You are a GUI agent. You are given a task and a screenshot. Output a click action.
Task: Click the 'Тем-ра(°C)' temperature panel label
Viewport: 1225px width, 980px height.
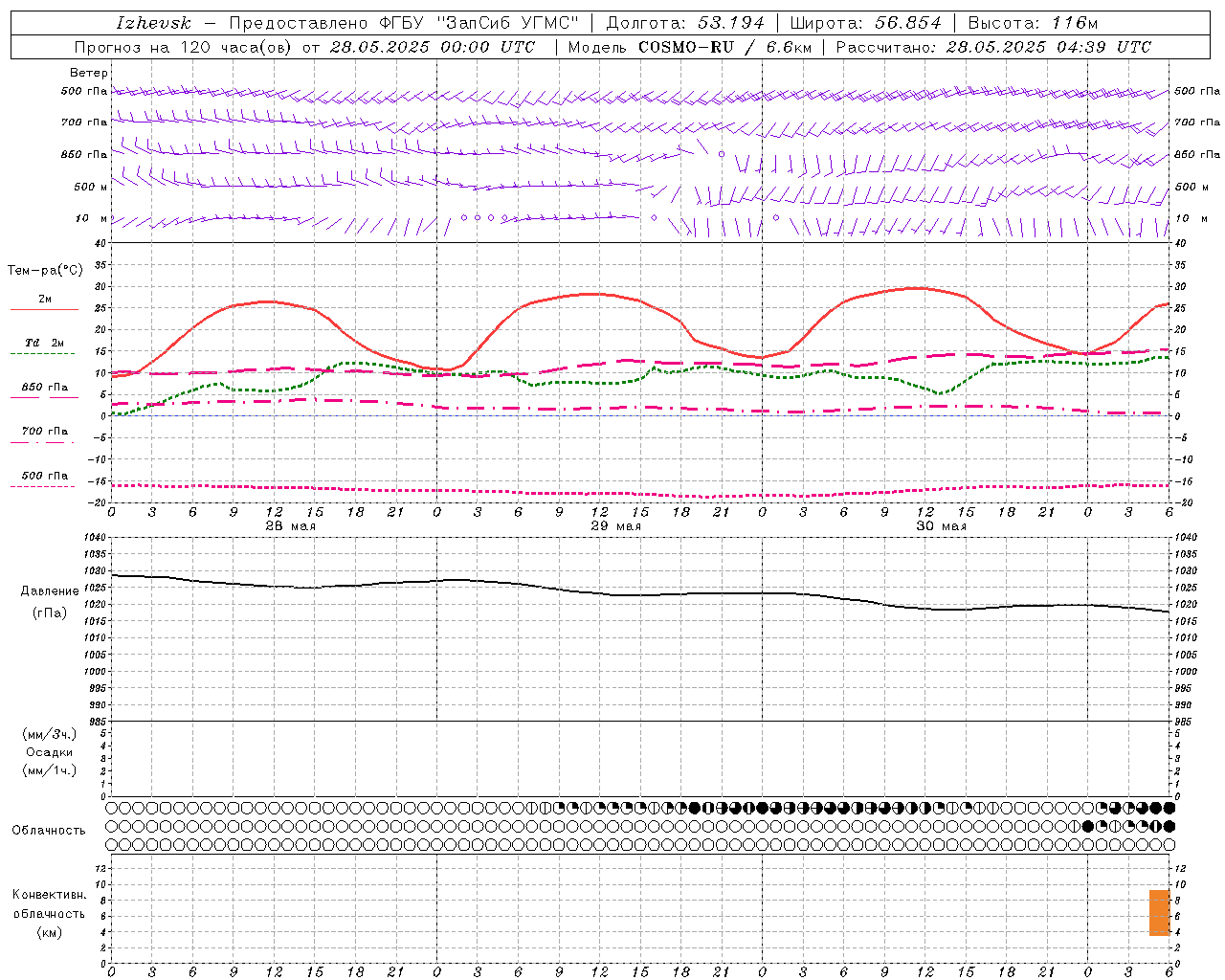[x=45, y=271]
